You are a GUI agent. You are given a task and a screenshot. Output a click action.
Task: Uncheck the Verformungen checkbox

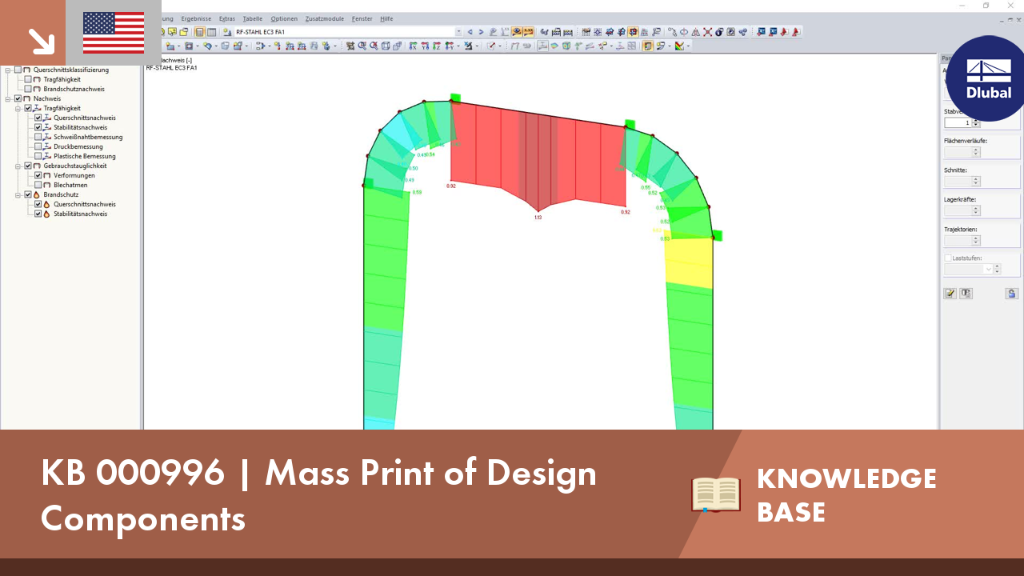(x=38, y=176)
